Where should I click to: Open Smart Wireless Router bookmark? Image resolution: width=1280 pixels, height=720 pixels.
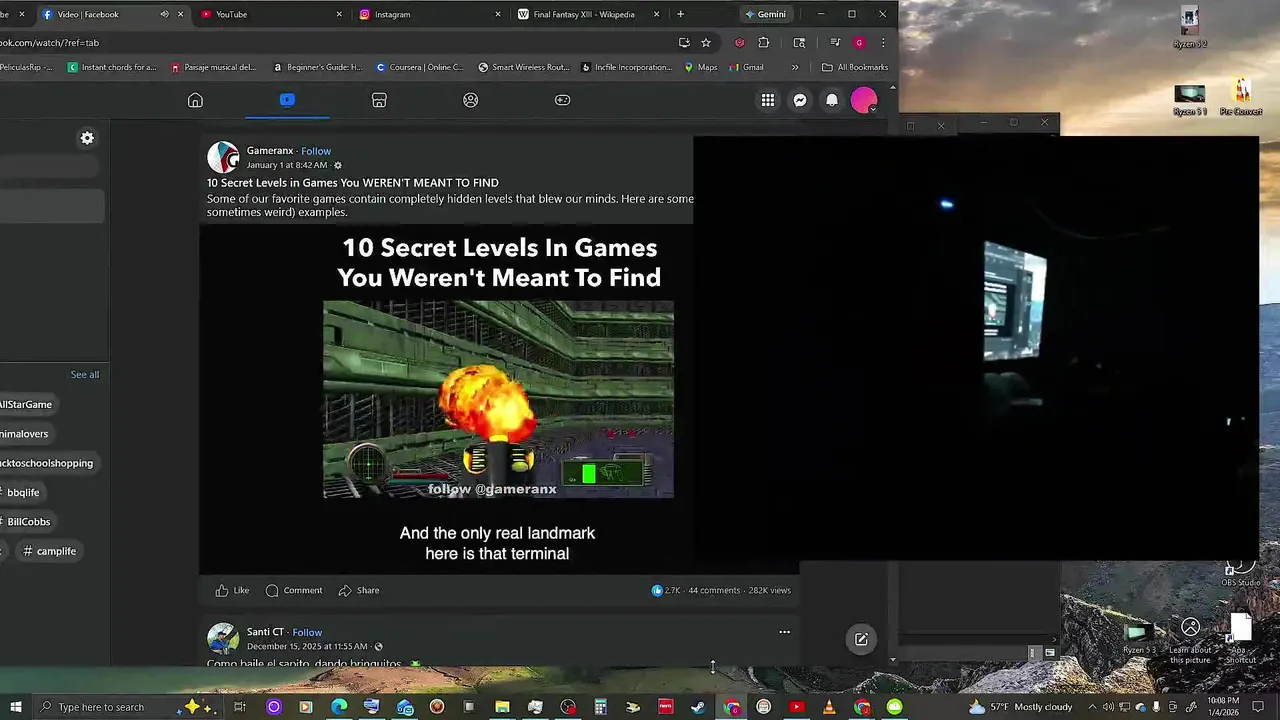(524, 67)
